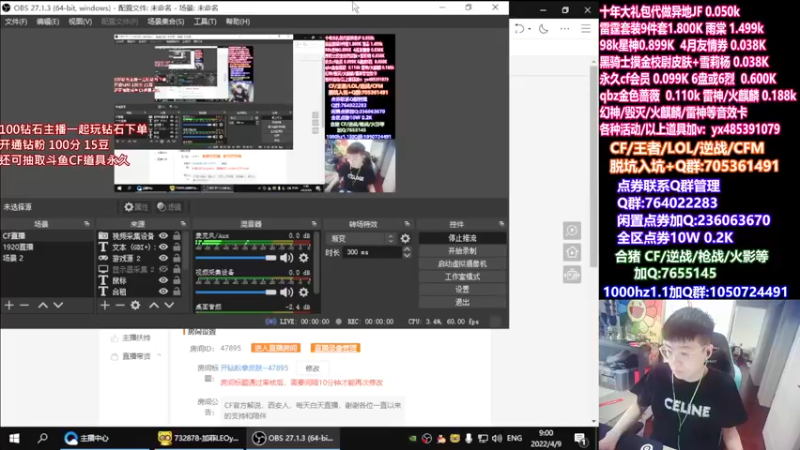Adjust the 麦克风/Aux volume slider

236,258
